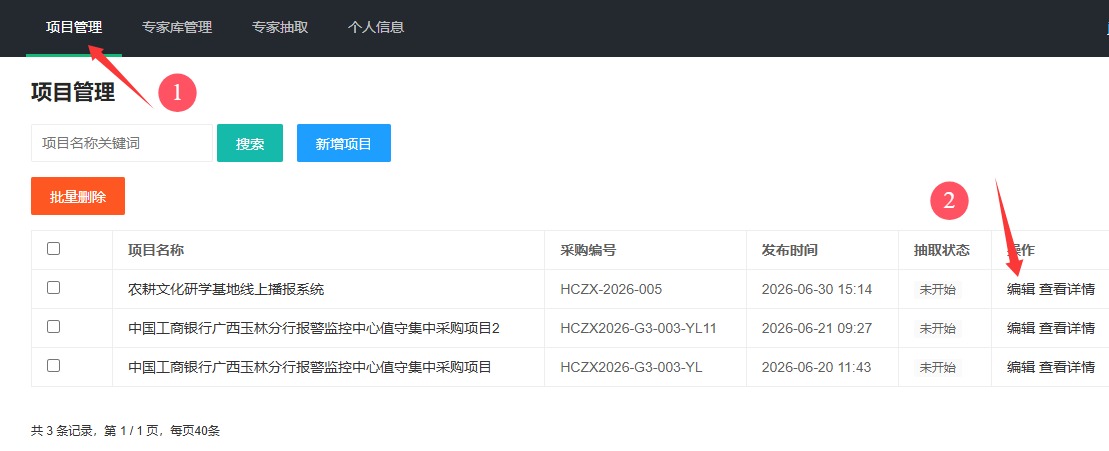Click the green 搜索 button

[x=250, y=144]
